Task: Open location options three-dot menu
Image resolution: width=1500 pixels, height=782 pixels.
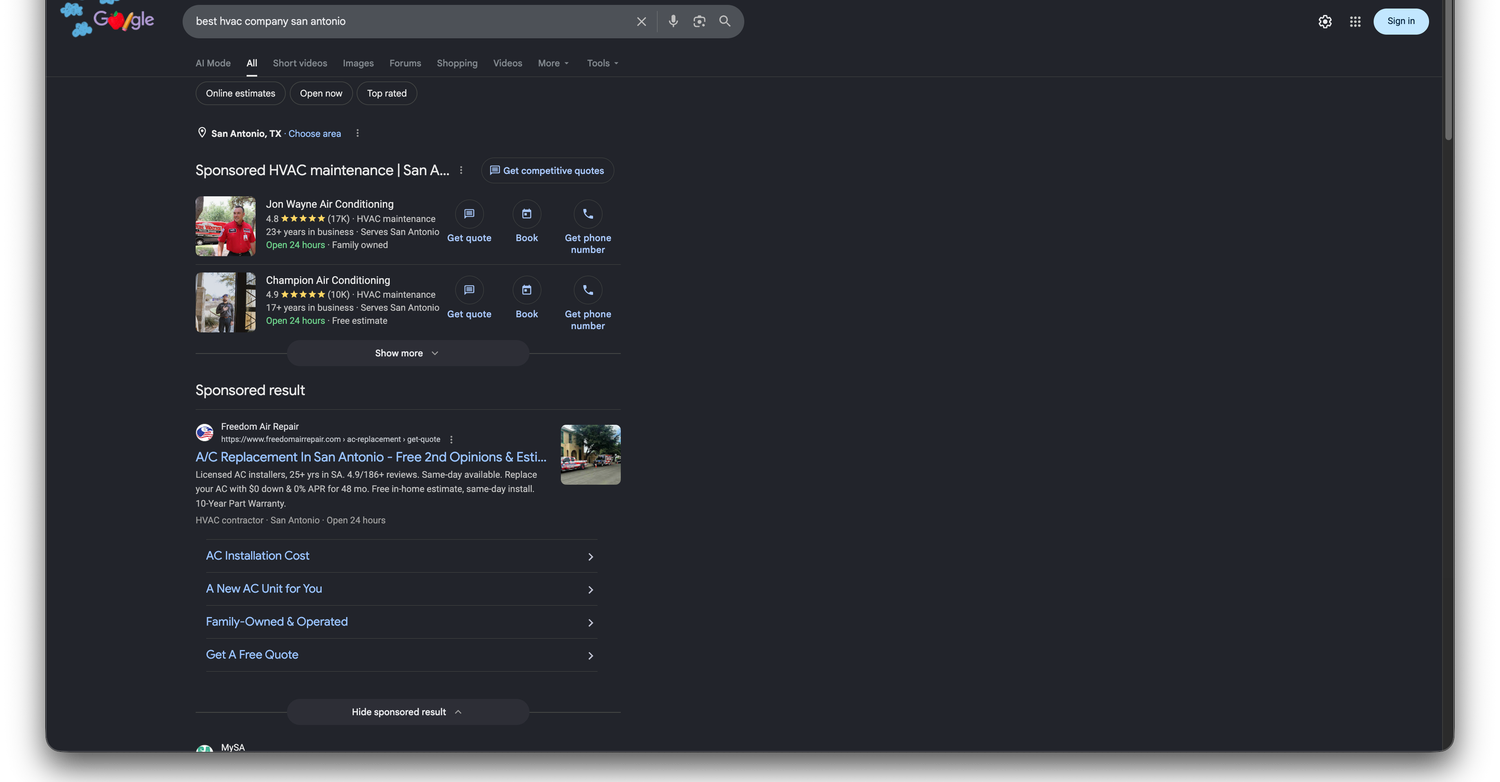Action: [357, 134]
